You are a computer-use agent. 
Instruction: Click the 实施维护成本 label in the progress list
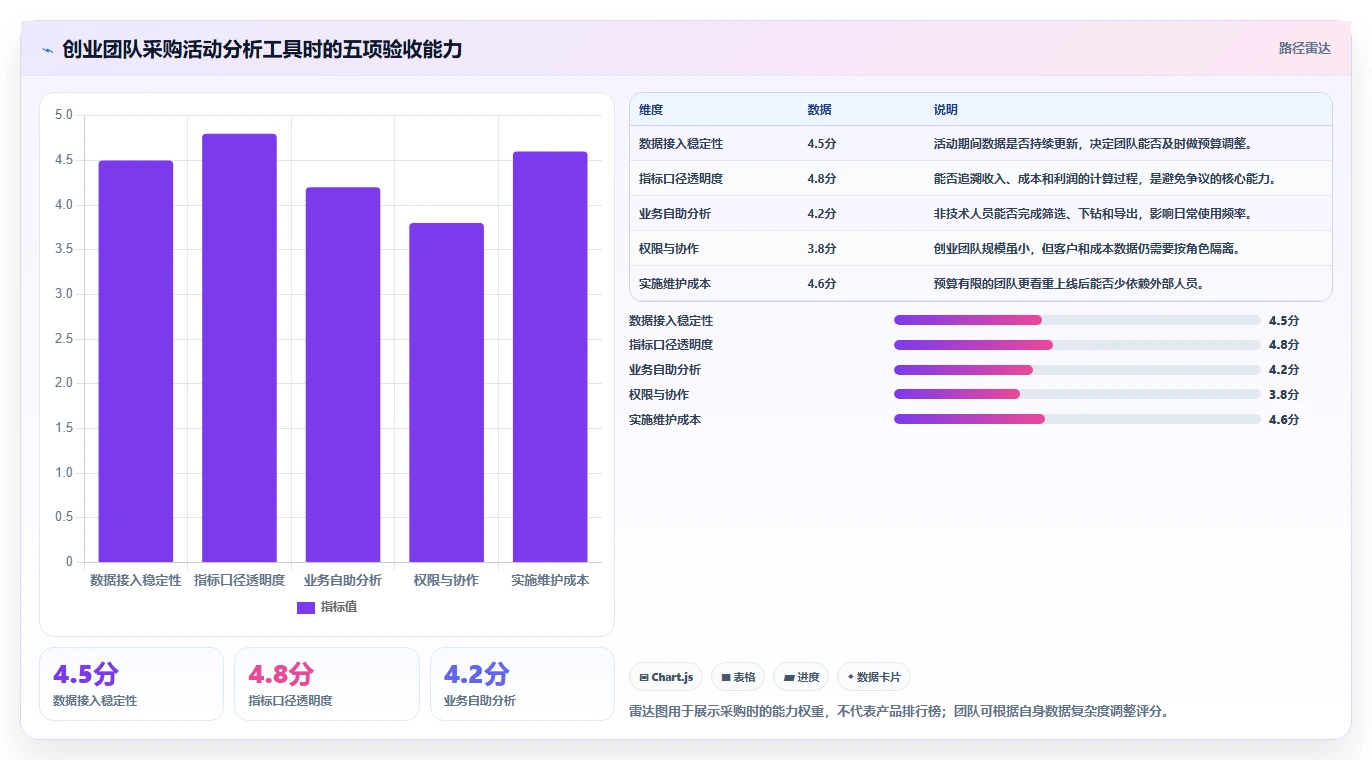(665, 419)
